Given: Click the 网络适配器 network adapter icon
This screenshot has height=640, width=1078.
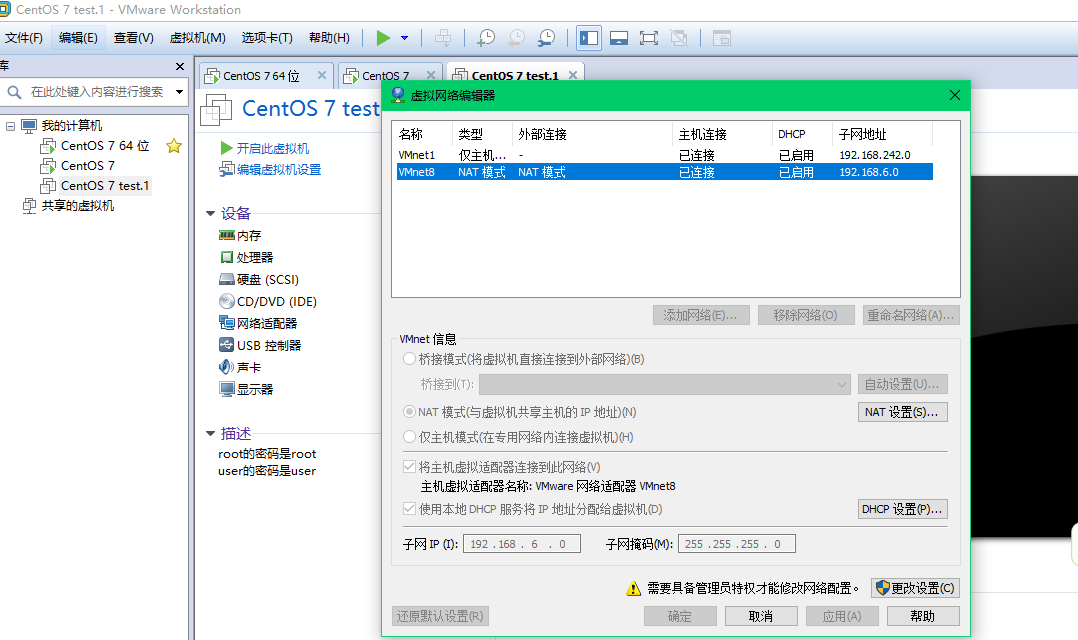Looking at the screenshot, I should [x=226, y=322].
